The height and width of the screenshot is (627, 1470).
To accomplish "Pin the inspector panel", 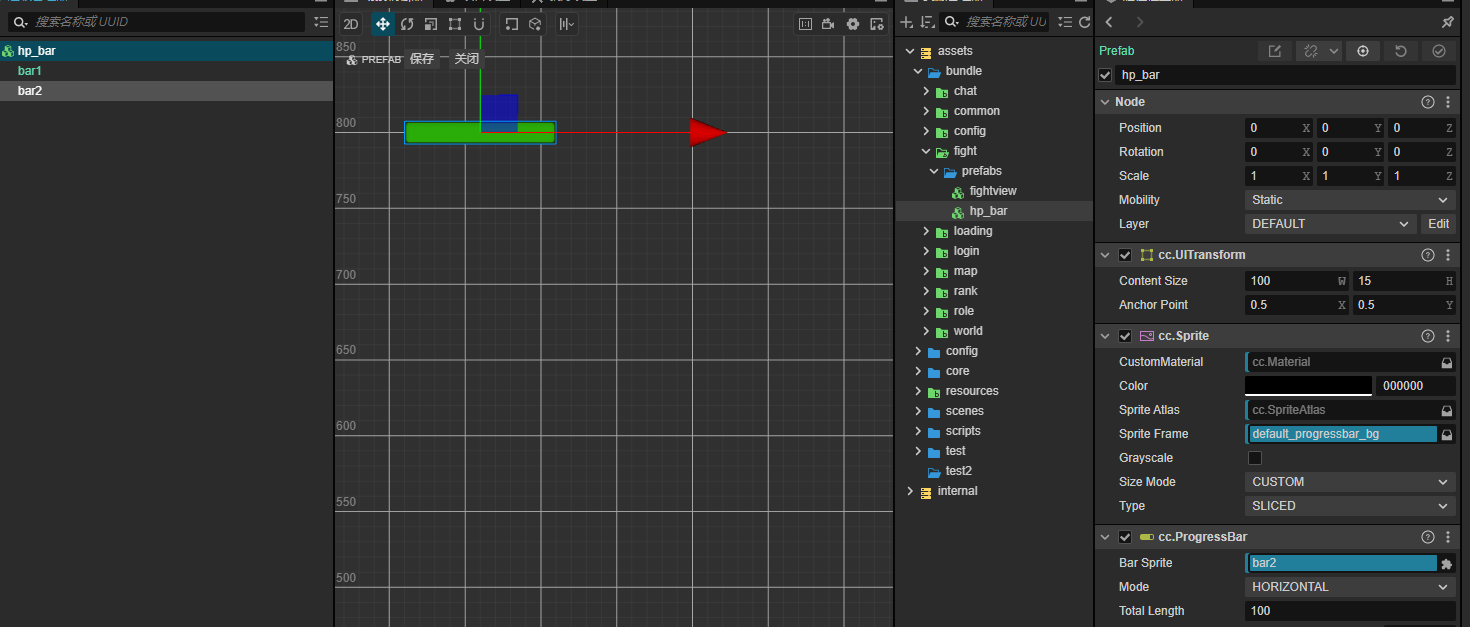I will 1447,22.
